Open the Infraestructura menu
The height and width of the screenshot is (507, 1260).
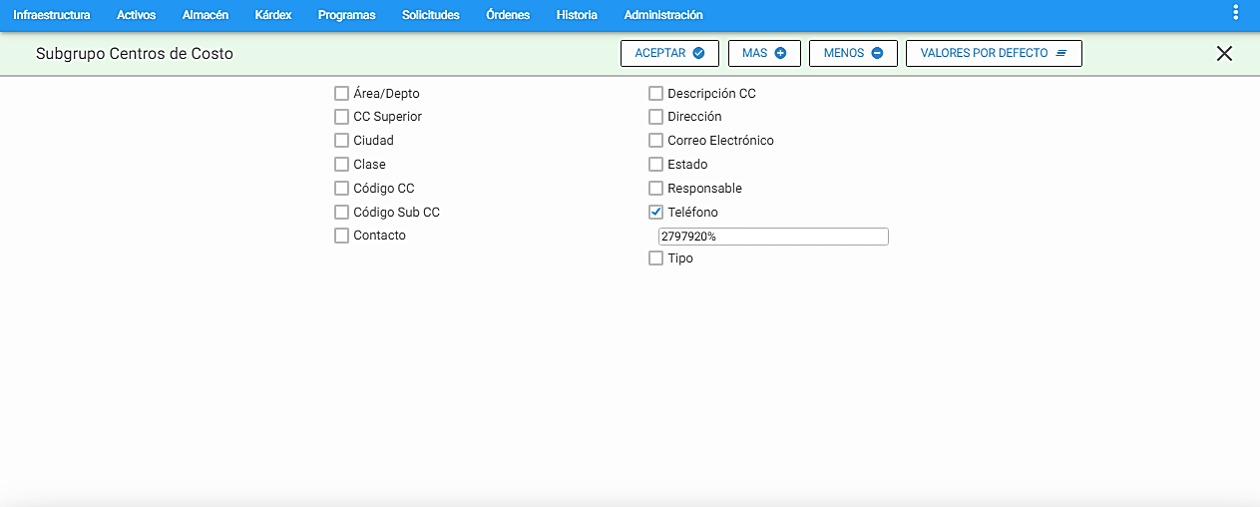[x=51, y=15]
